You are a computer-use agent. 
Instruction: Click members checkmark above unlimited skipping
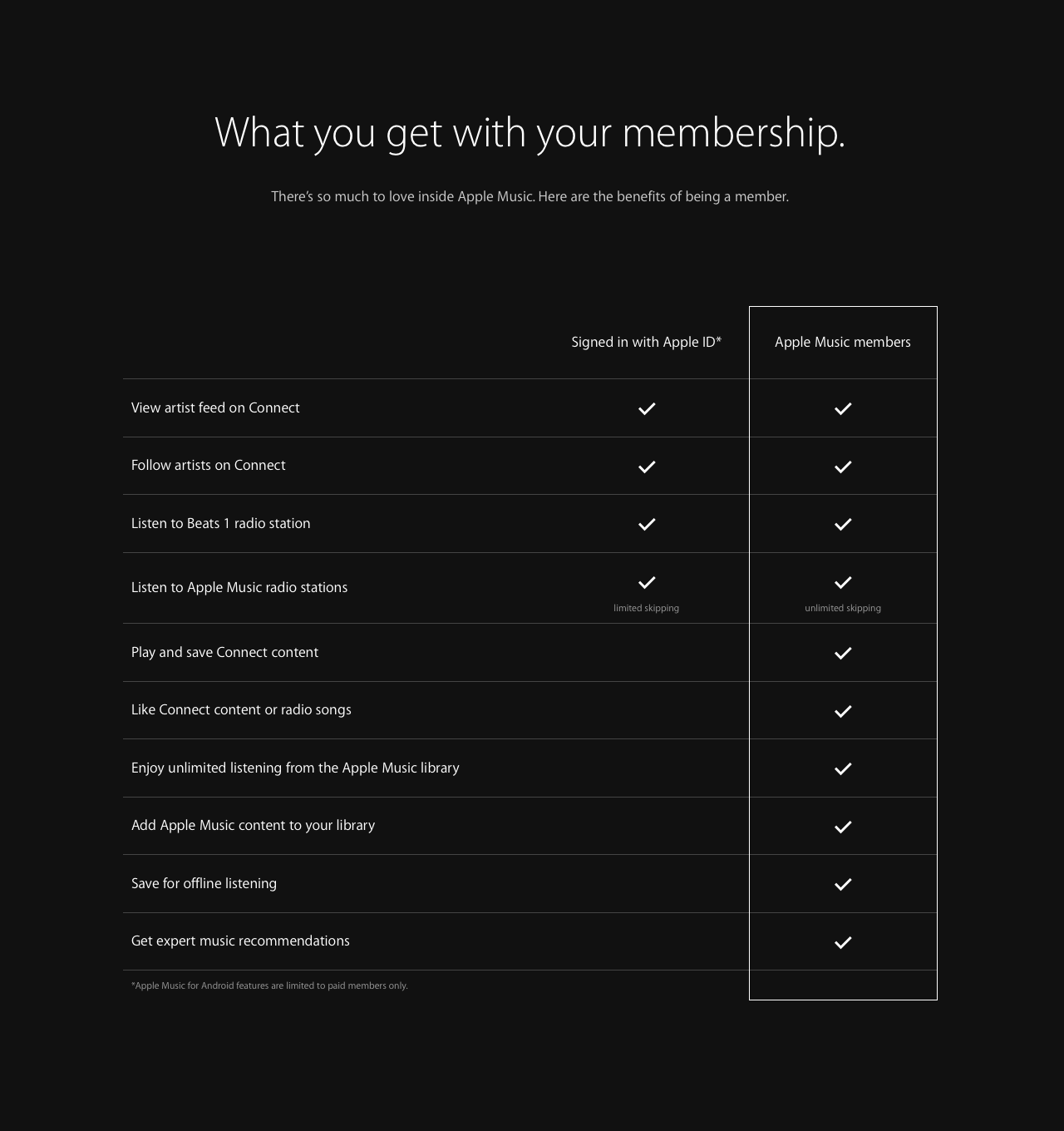tap(843, 582)
